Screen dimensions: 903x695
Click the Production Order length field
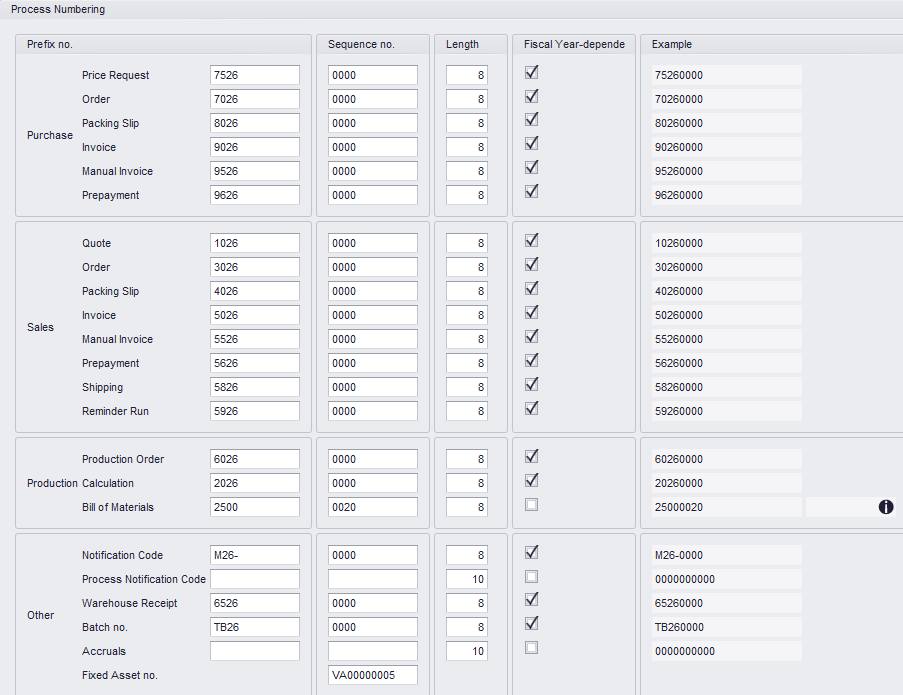coord(467,459)
